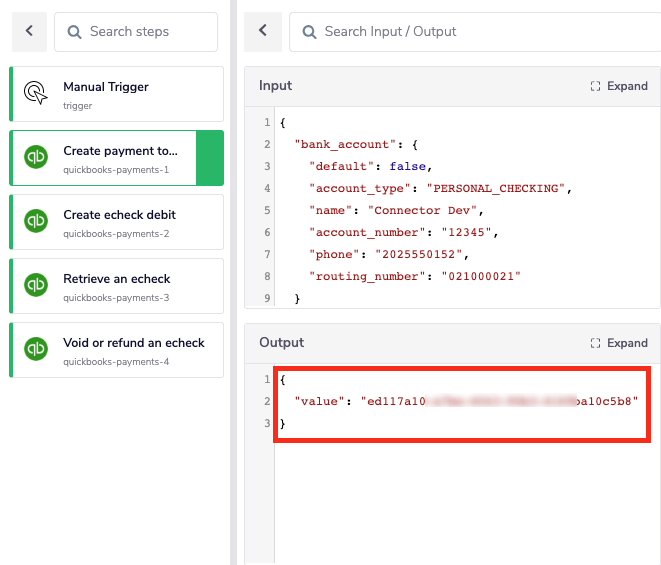Click the "account_type" key
The width and height of the screenshot is (661, 565).
pyautogui.click(x=360, y=188)
